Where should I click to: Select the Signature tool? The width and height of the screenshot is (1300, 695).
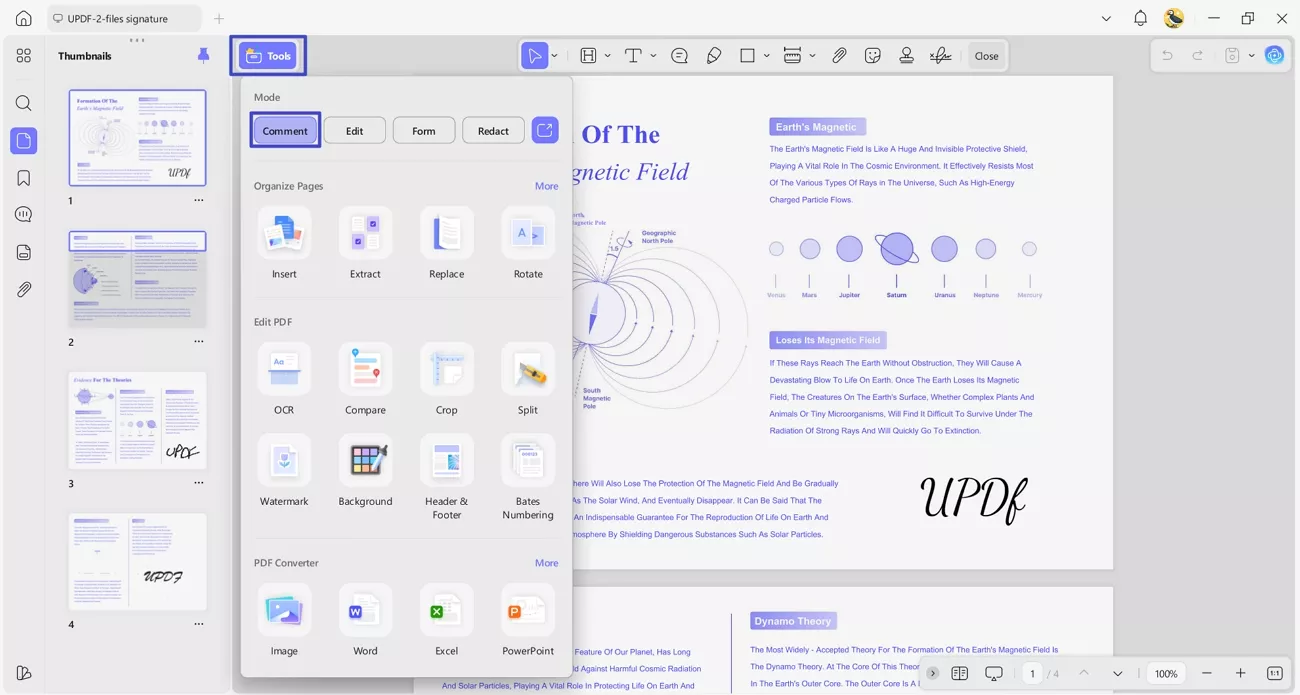pos(940,55)
